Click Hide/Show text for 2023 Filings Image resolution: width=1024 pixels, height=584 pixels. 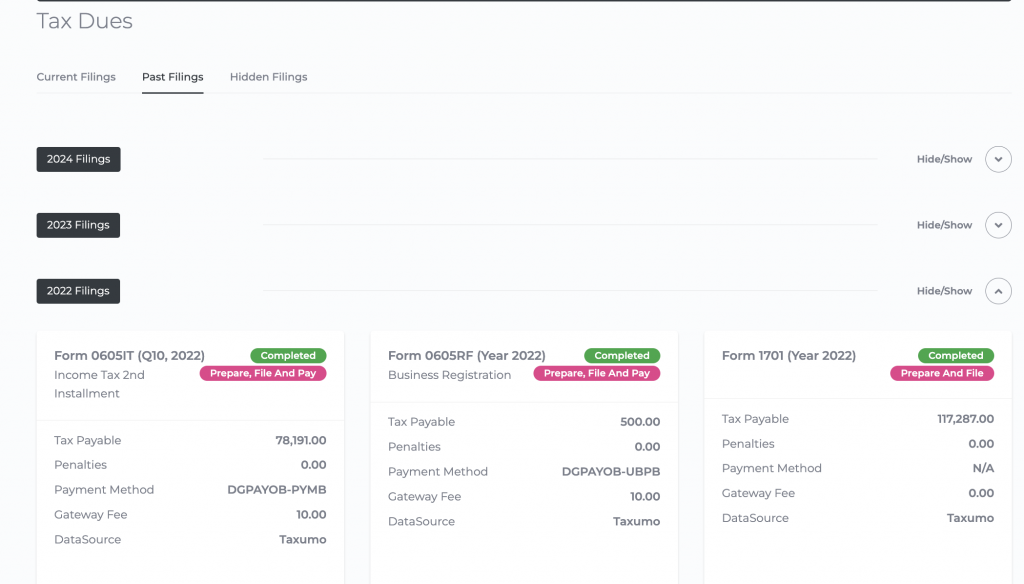coord(944,225)
